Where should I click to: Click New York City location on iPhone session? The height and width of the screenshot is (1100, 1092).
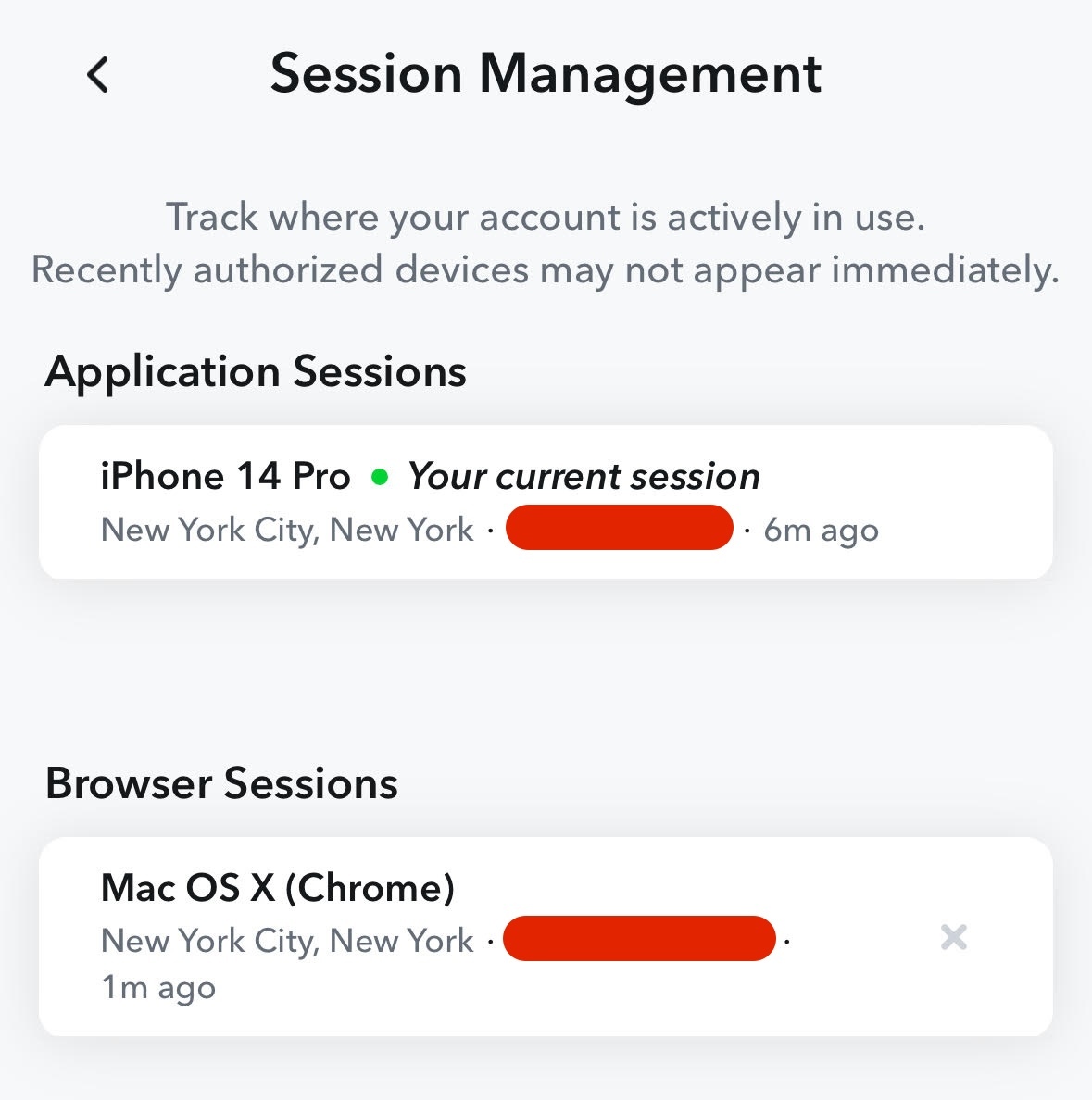(x=286, y=529)
